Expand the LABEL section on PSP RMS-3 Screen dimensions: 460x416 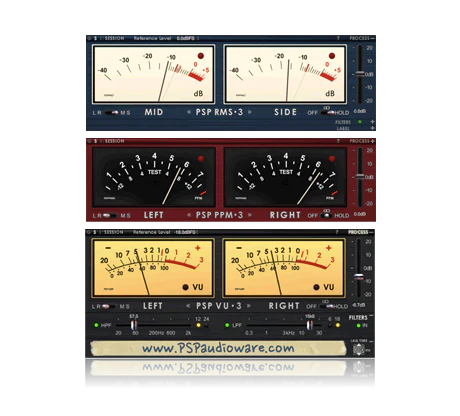click(372, 128)
